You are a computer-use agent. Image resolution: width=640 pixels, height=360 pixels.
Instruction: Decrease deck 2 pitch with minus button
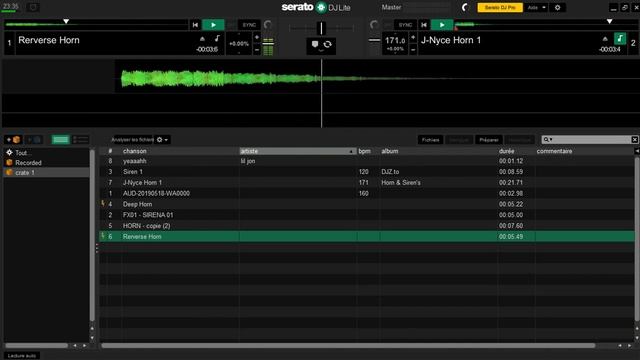pos(413,50)
